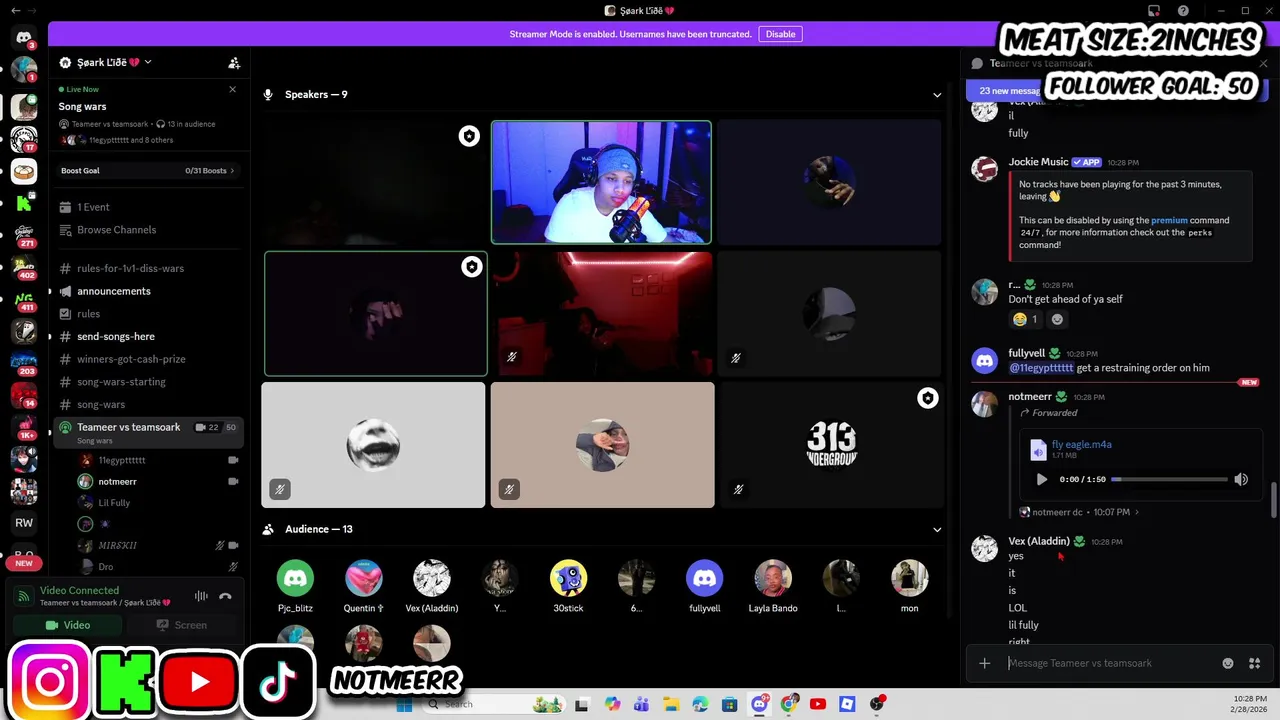Click the taskbar Search box
This screenshot has width=1280, height=720.
pos(492,704)
